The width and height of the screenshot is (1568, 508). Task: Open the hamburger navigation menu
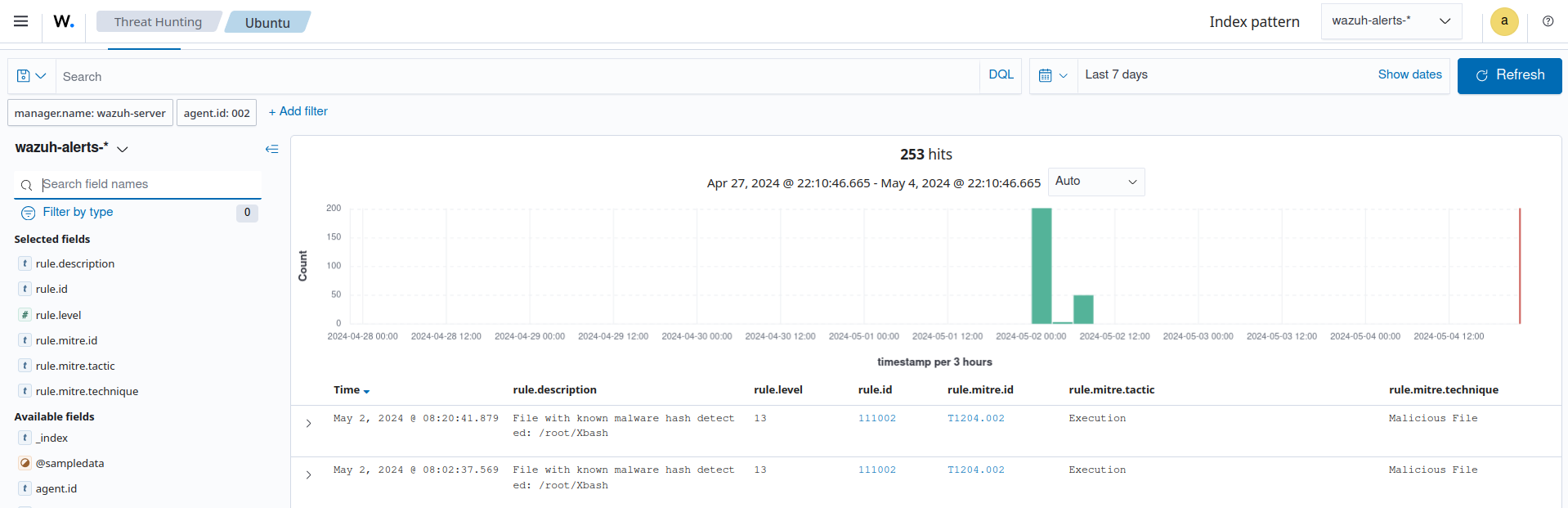coord(21,21)
